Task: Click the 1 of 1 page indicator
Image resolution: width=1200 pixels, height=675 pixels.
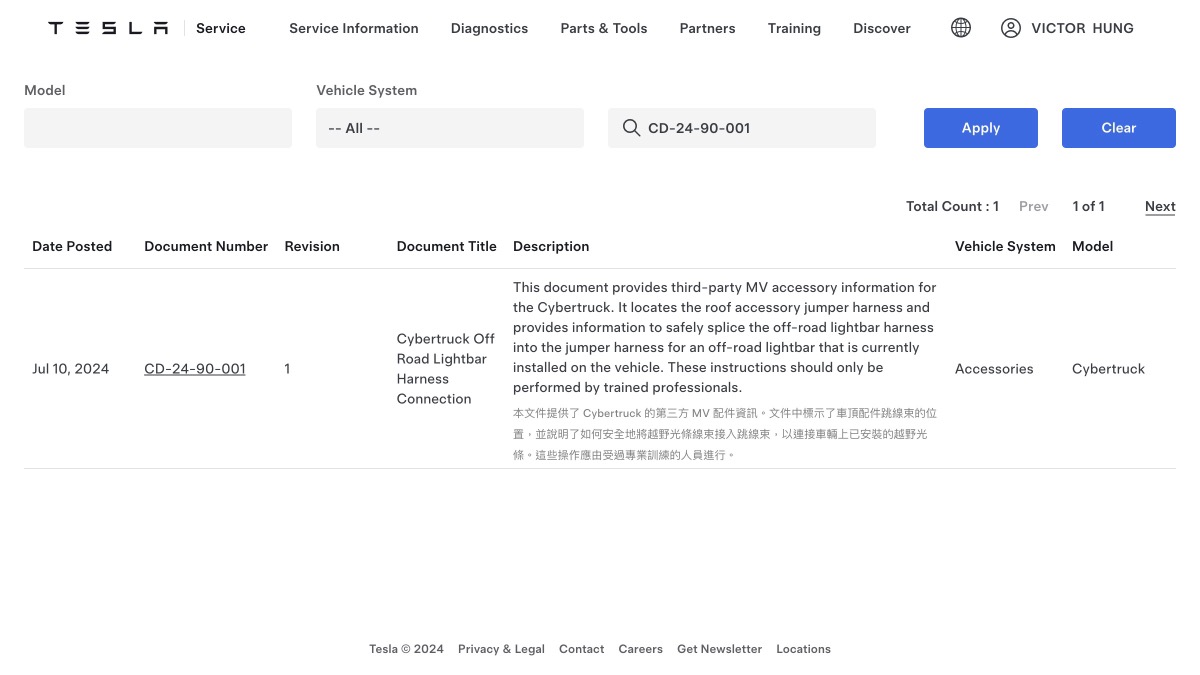Action: point(1089,206)
